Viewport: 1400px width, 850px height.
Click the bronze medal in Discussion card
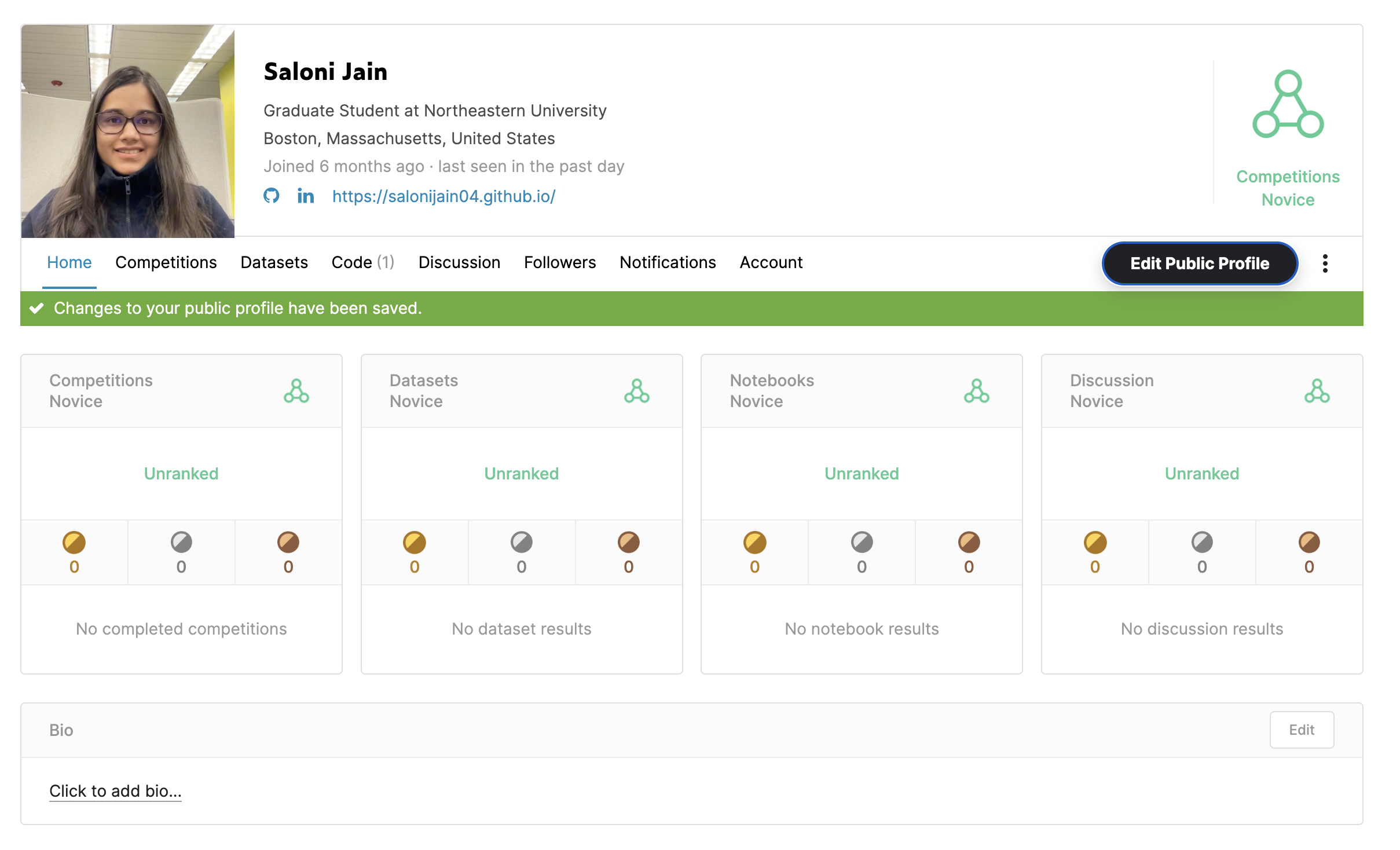point(1309,543)
